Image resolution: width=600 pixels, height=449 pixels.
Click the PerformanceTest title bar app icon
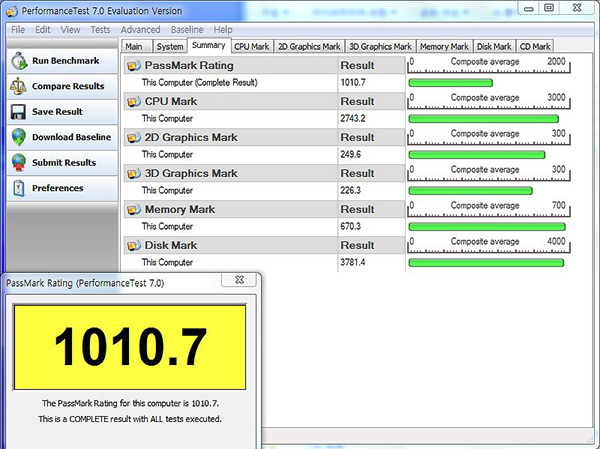point(11,11)
